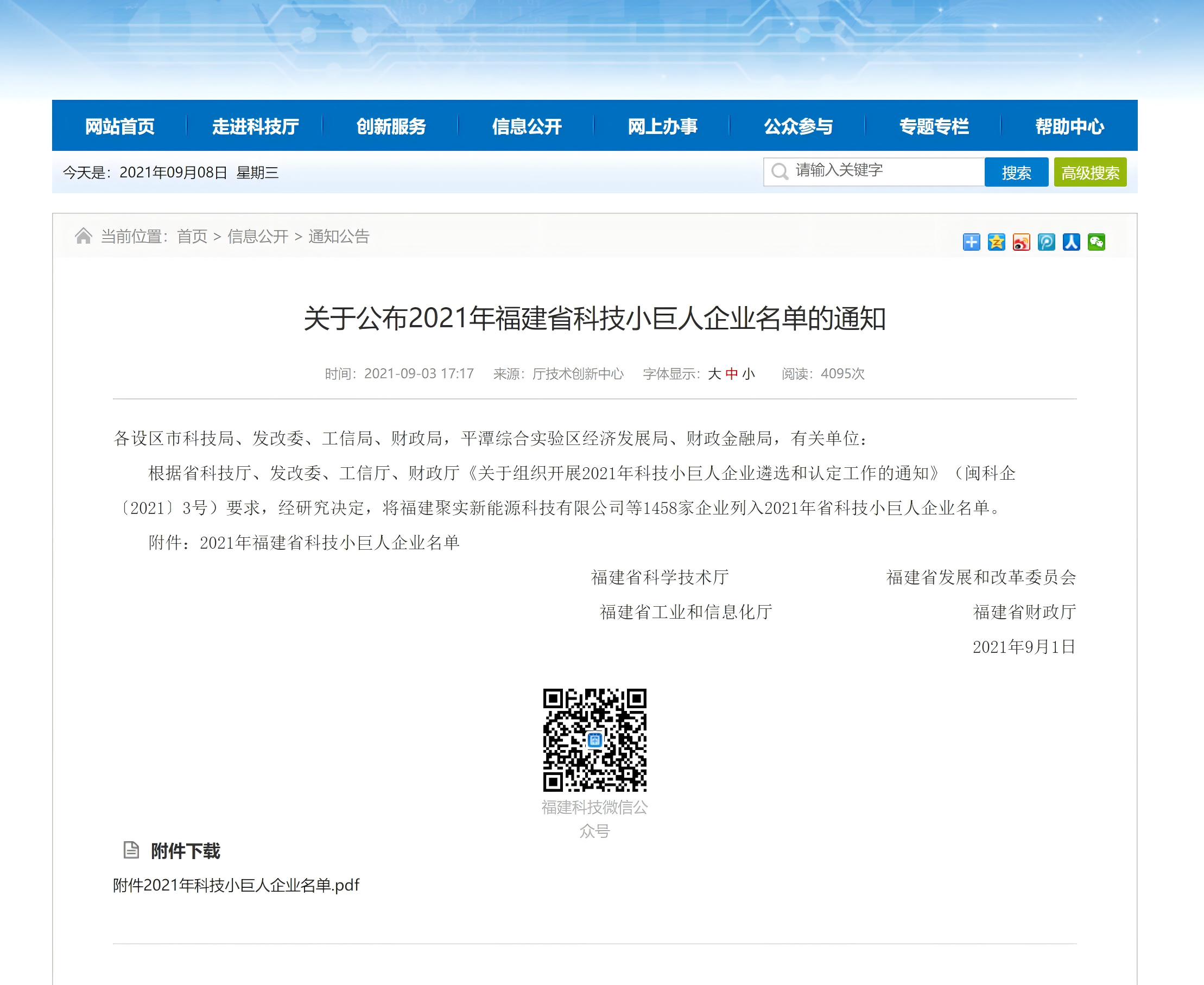
Task: Click the attachment document icon
Action: (131, 850)
